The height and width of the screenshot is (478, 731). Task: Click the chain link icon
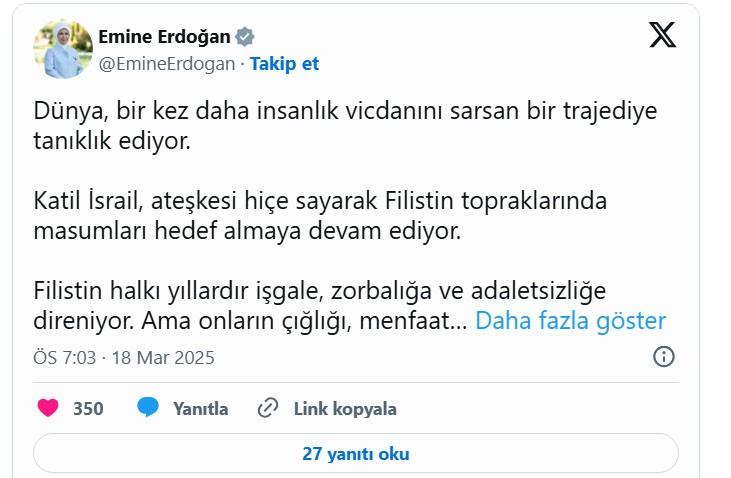(x=267, y=408)
